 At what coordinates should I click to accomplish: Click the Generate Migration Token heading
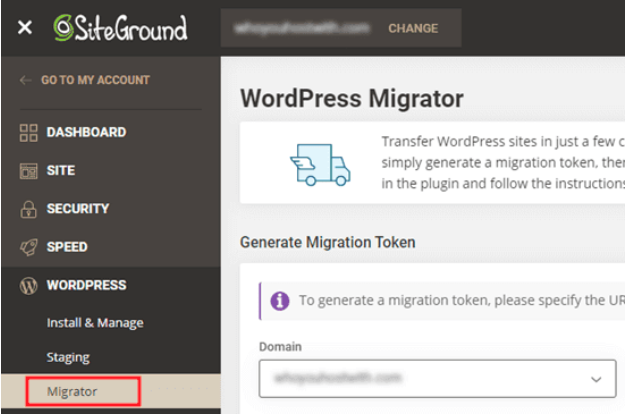pos(328,242)
